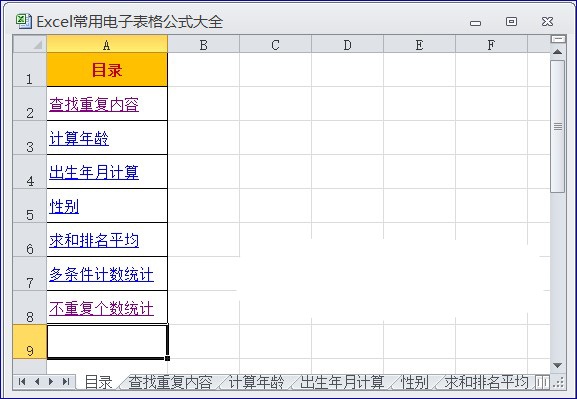The height and width of the screenshot is (399, 577).
Task: Follow the 出生年月计算 link in cell A4
Action: (94, 173)
